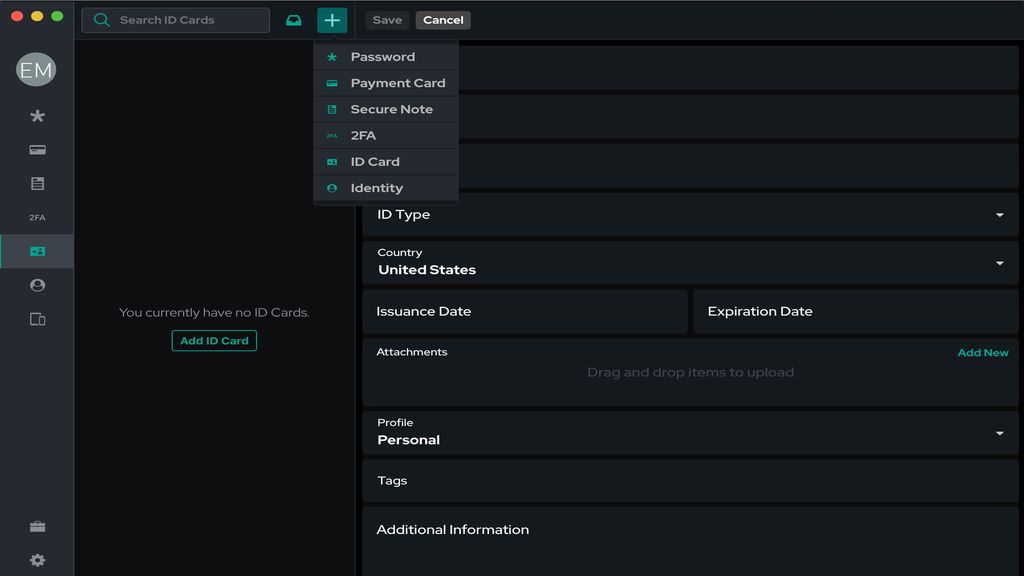Select Payment Card menu entry
The image size is (1024, 576).
397,83
